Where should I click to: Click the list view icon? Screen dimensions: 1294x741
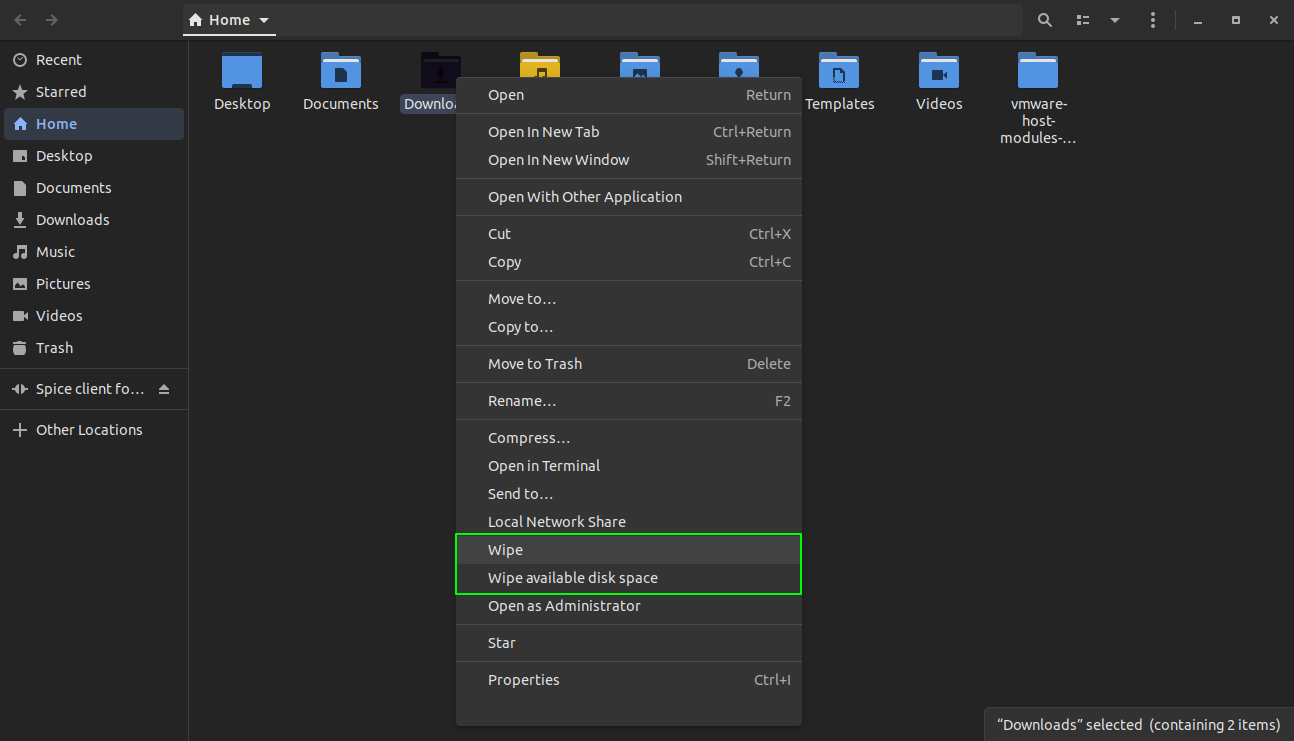click(1082, 19)
